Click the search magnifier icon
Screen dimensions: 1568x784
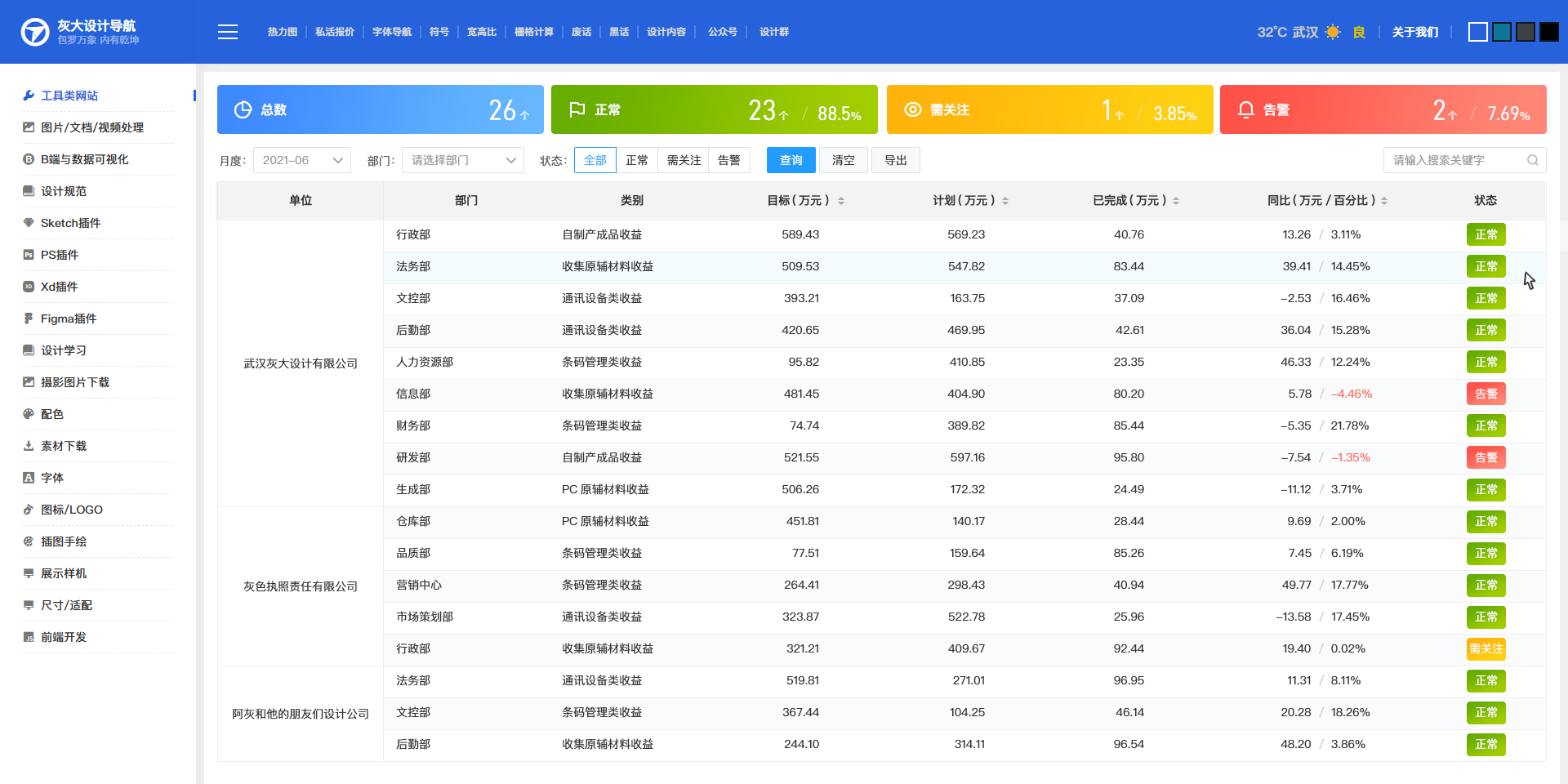(1533, 160)
